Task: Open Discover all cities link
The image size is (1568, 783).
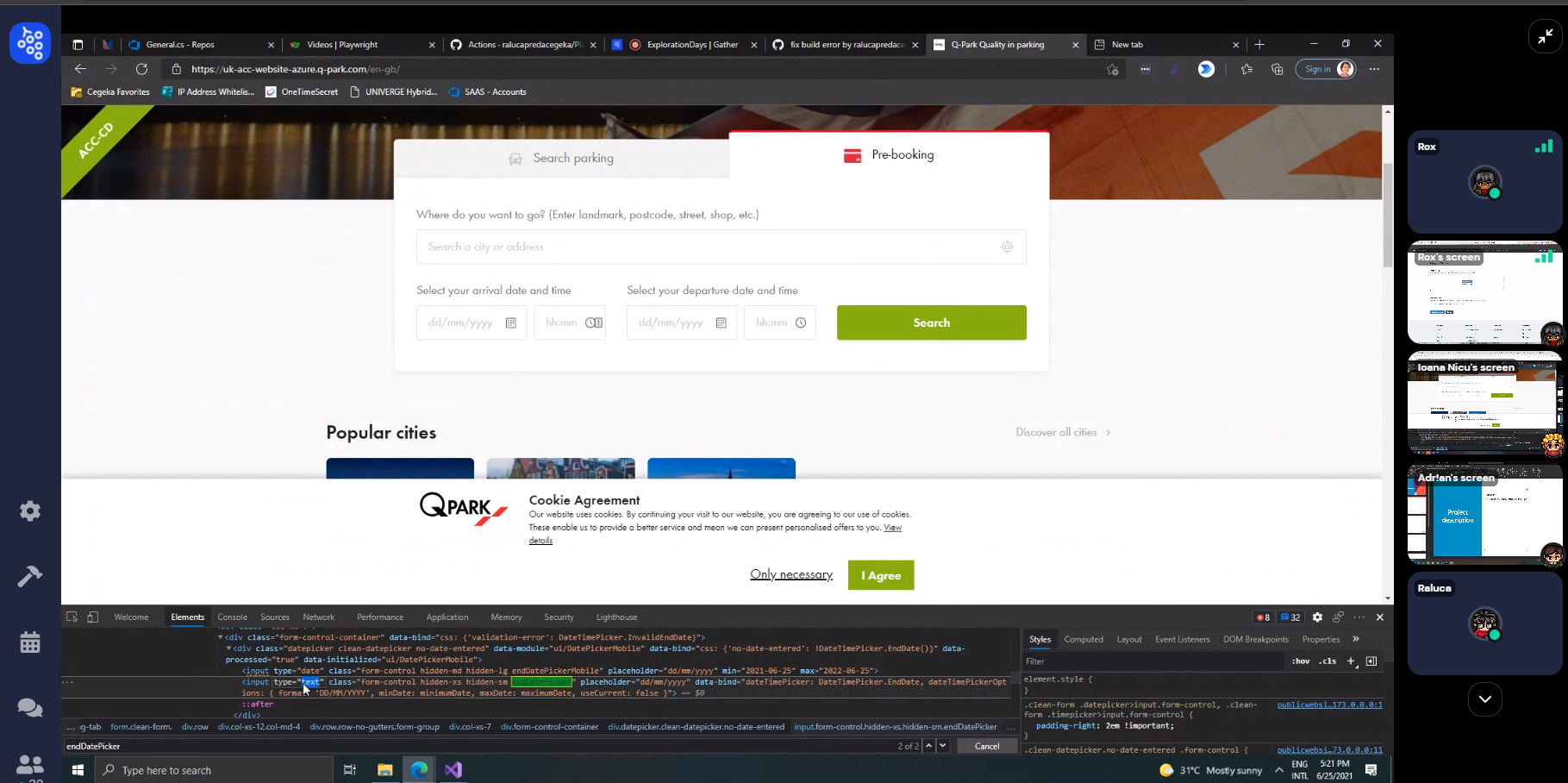Action: click(1063, 432)
